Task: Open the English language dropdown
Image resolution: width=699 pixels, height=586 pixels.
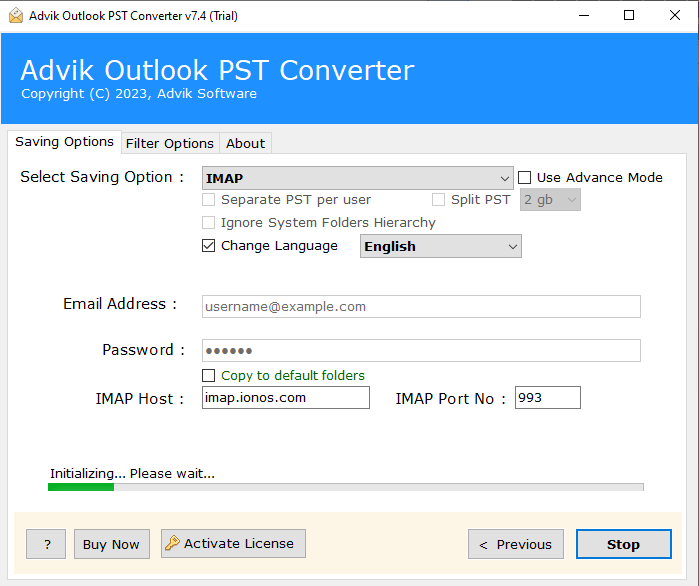Action: tap(440, 246)
